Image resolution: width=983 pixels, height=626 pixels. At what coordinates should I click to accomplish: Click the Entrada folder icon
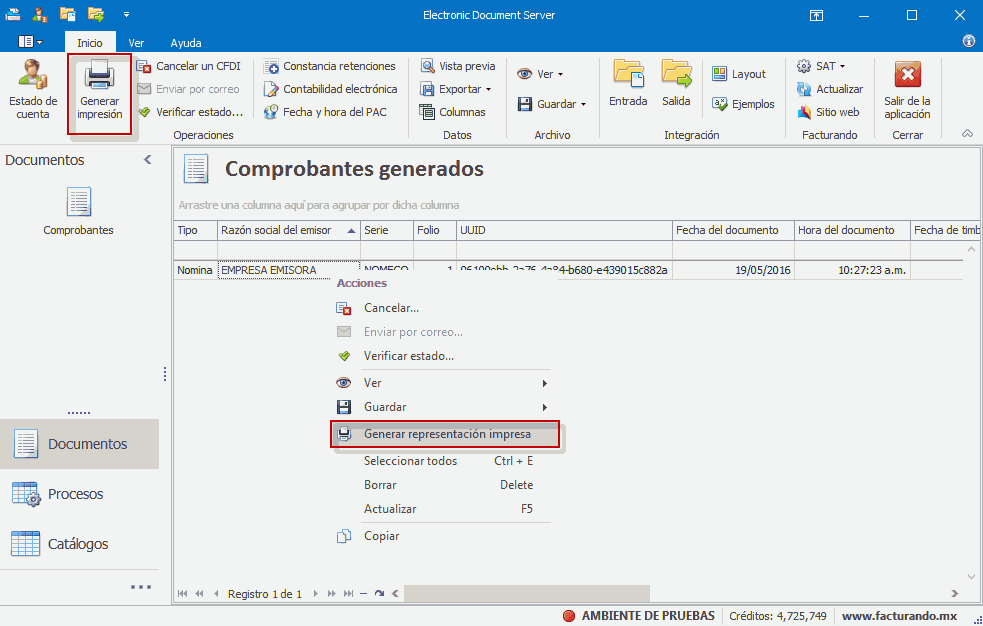point(628,76)
